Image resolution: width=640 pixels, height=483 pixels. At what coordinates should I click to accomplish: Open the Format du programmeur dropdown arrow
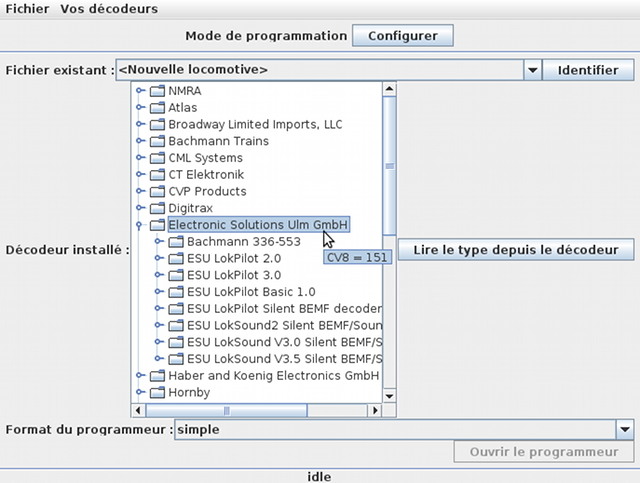point(624,429)
